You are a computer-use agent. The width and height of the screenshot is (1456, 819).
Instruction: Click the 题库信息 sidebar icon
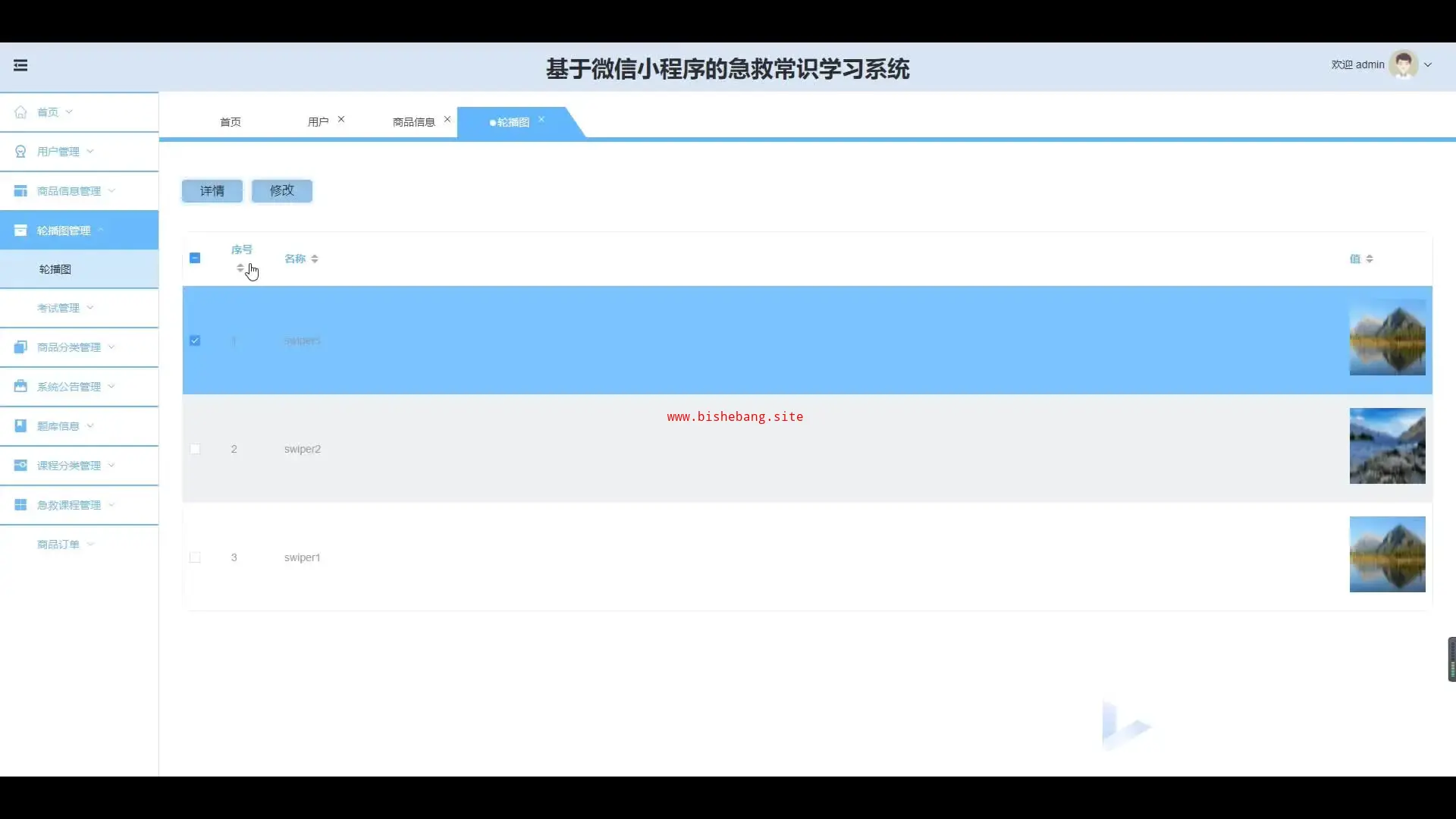tap(20, 426)
